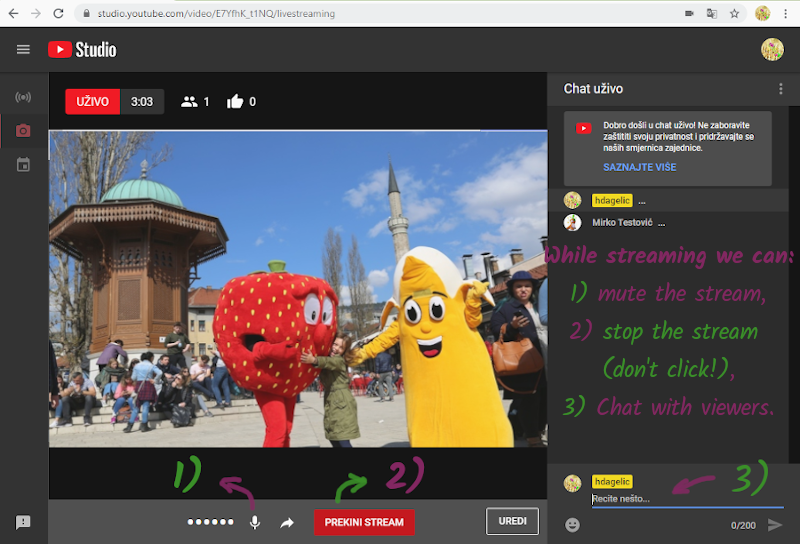Screen dimensions: 800x544
Task: Send the chat message arrow
Action: (x=774, y=524)
